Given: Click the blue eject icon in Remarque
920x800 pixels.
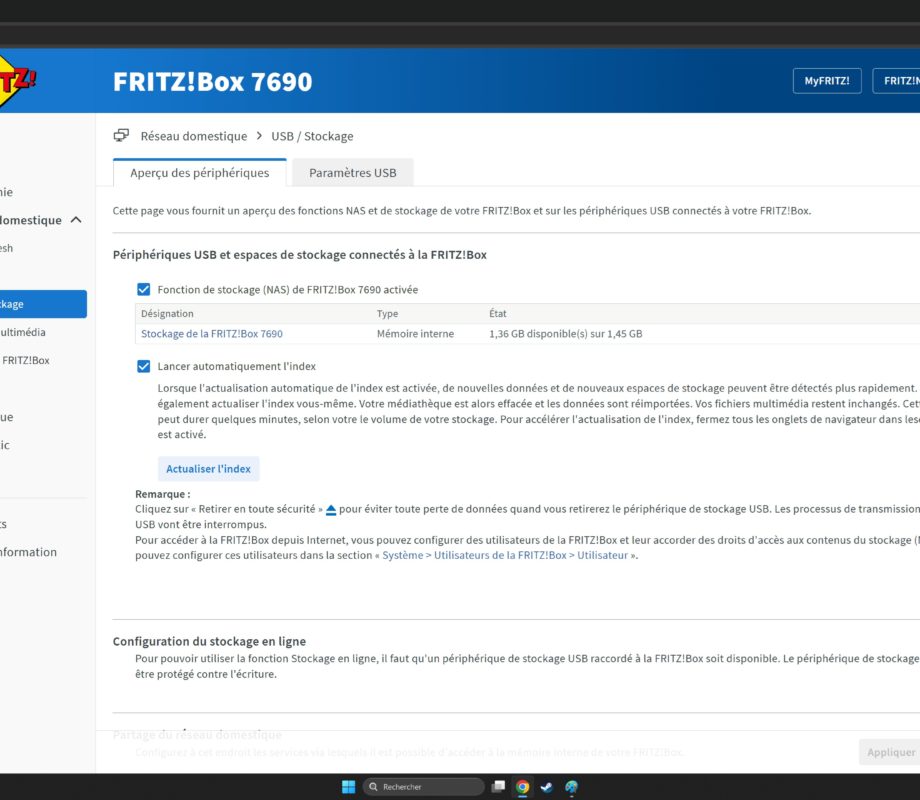Looking at the screenshot, I should point(331,510).
